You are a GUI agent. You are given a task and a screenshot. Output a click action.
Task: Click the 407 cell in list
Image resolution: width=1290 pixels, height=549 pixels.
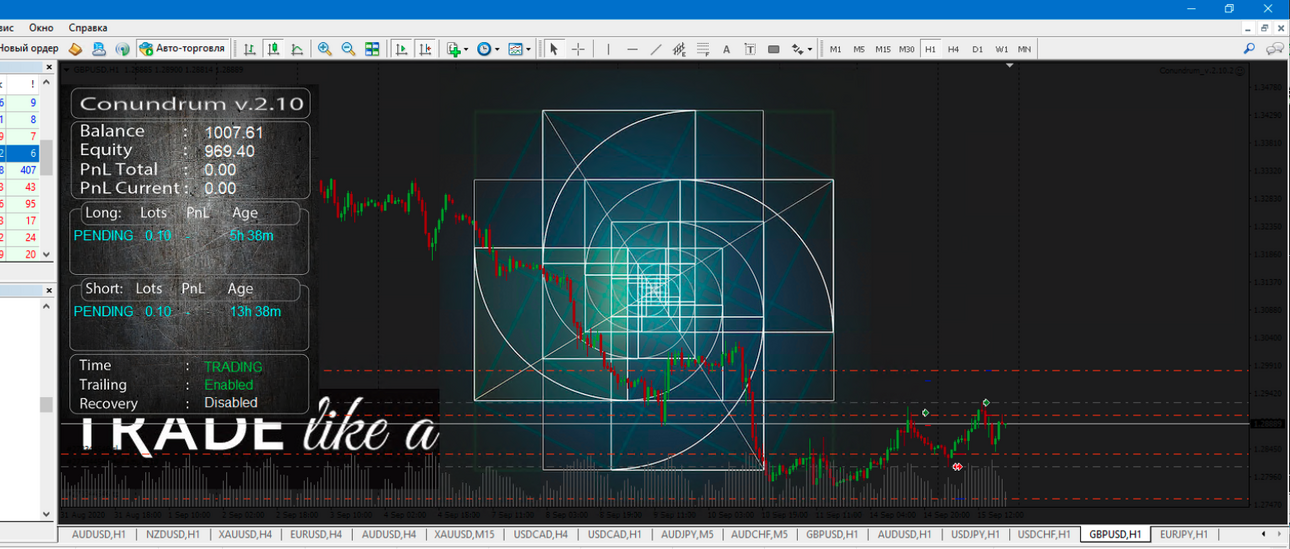(x=27, y=171)
